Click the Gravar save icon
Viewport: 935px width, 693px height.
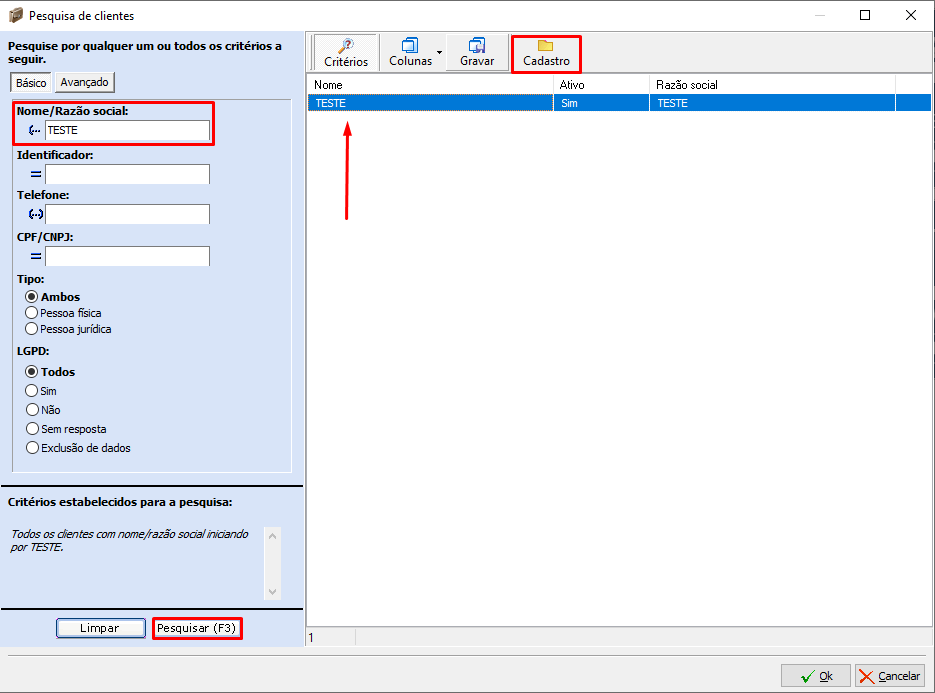tap(477, 46)
